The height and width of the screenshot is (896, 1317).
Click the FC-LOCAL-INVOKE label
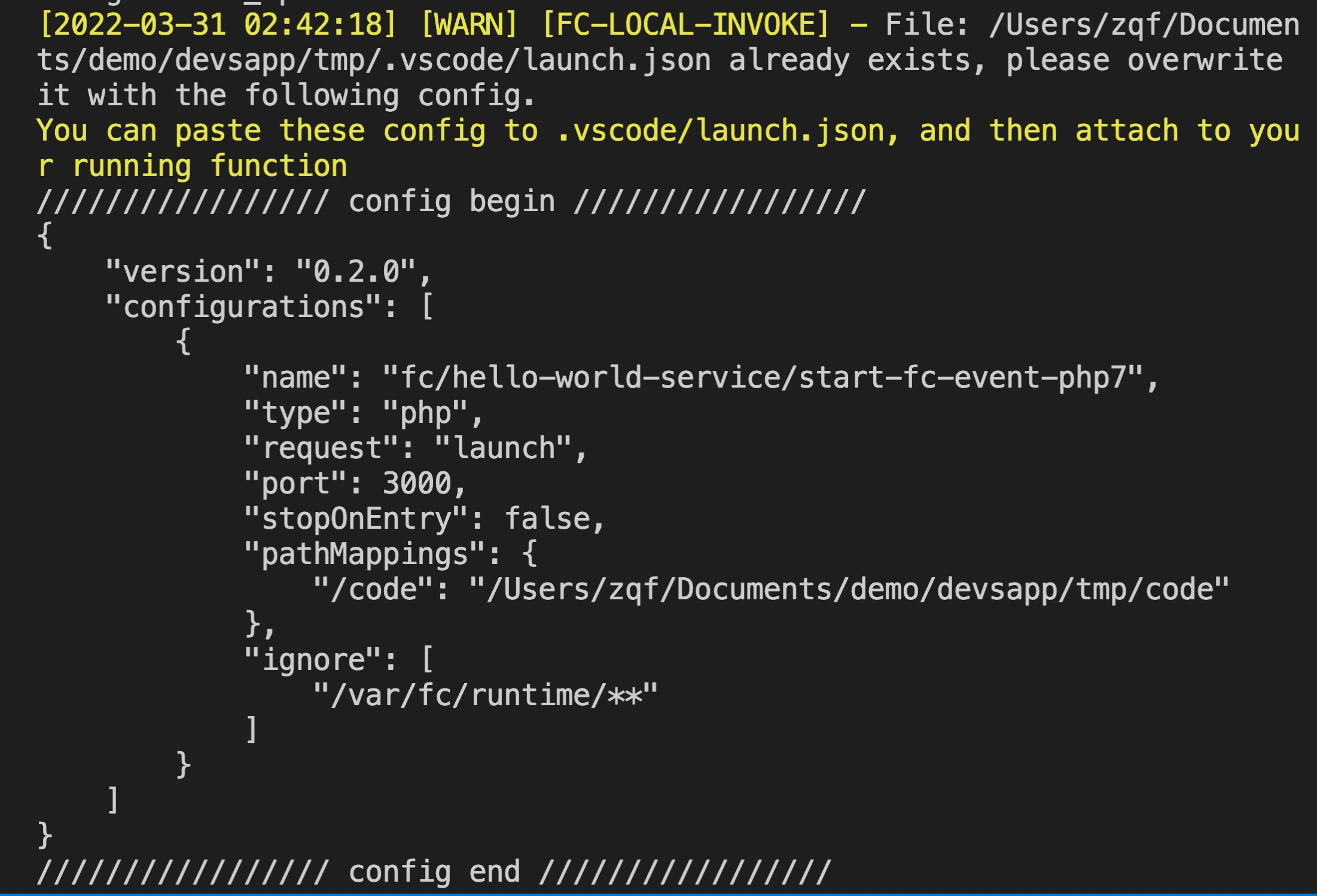686,25
